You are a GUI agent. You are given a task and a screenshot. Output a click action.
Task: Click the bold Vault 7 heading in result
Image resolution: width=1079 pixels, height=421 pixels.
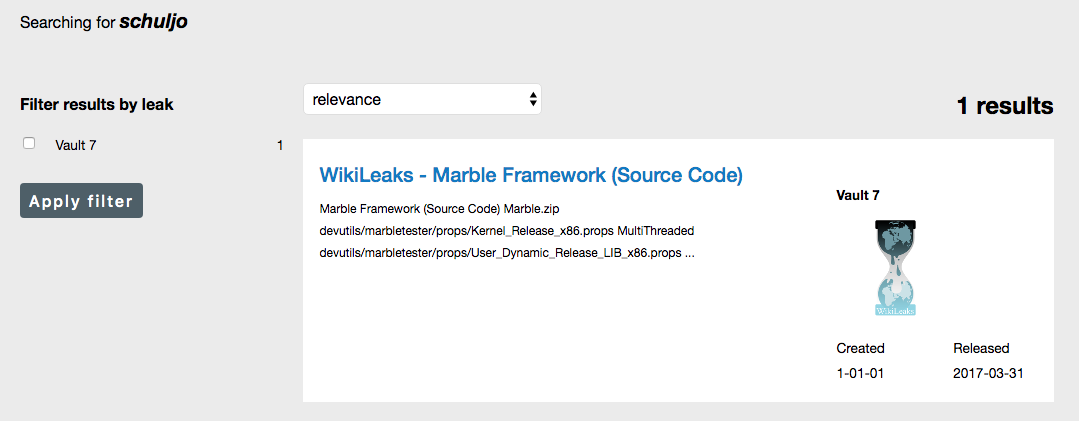click(857, 195)
